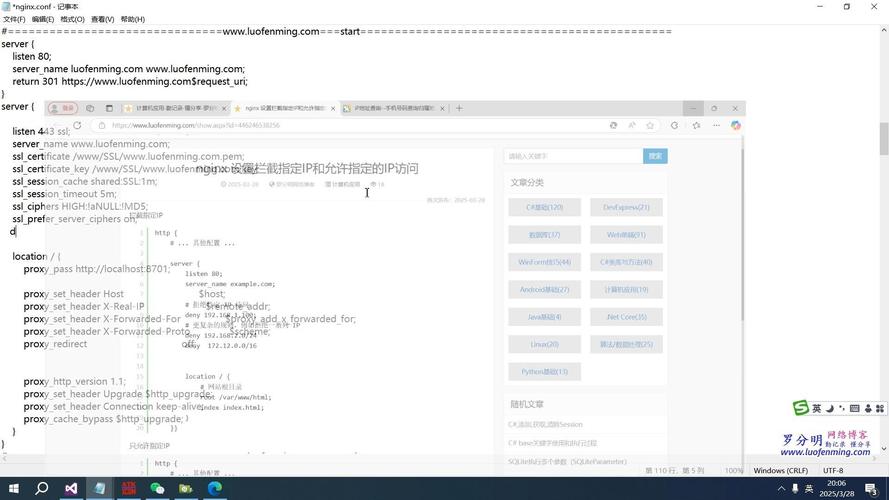Click the Notepad scroll down arrow
This screenshot has width=889, height=500.
(884, 448)
